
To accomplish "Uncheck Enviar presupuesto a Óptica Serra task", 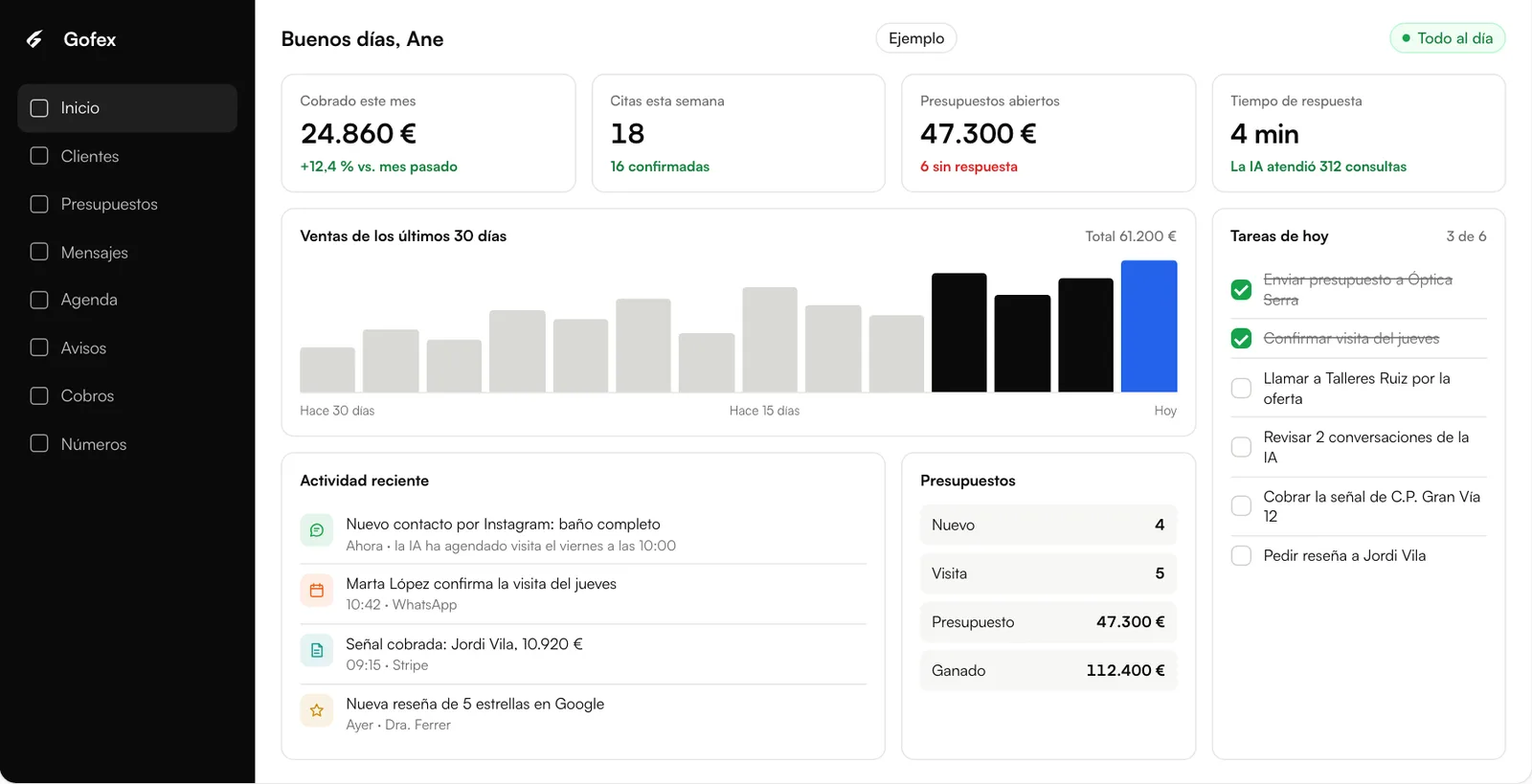I will (x=1241, y=289).
